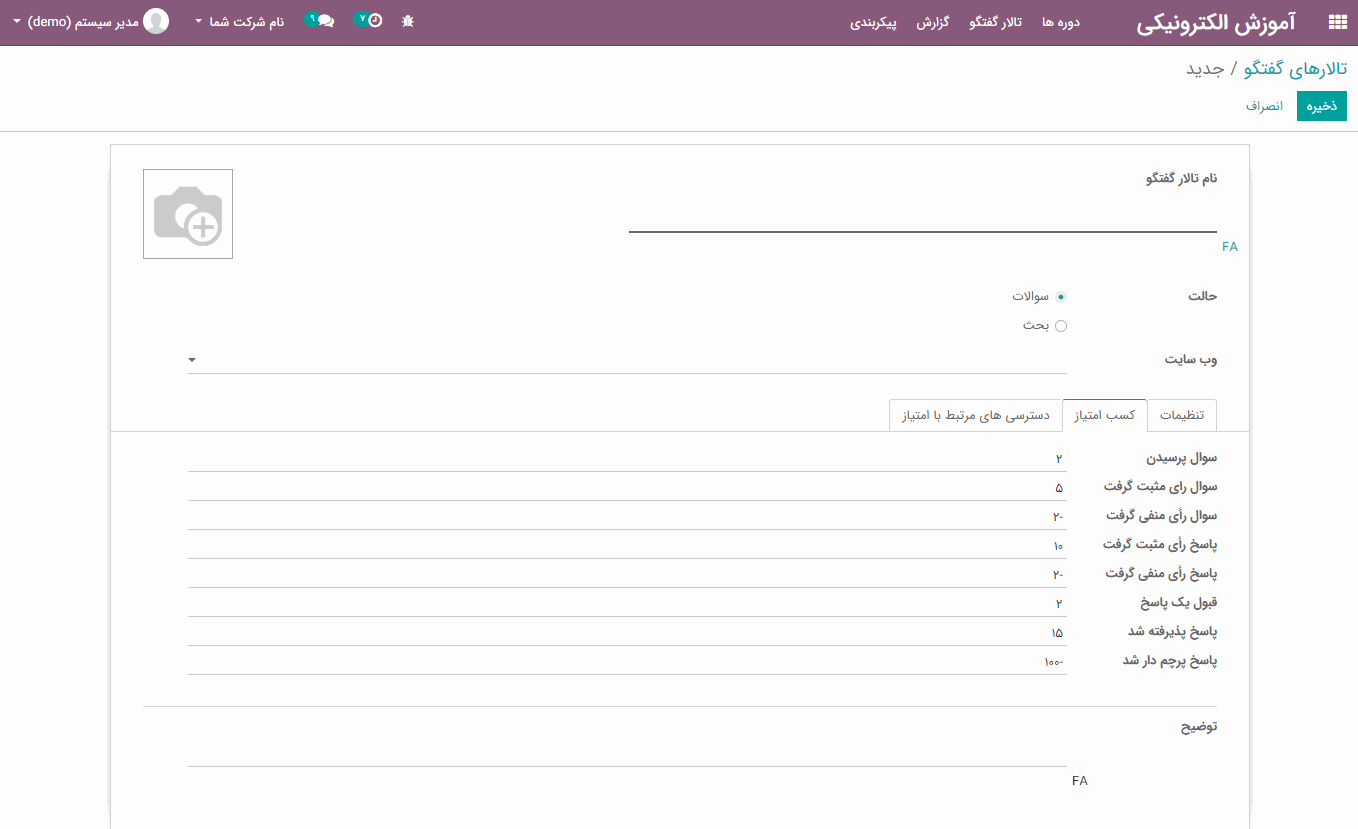Viewport: 1358px width, 829px height.
Task: Select the بحث radio option
Action: (1061, 326)
